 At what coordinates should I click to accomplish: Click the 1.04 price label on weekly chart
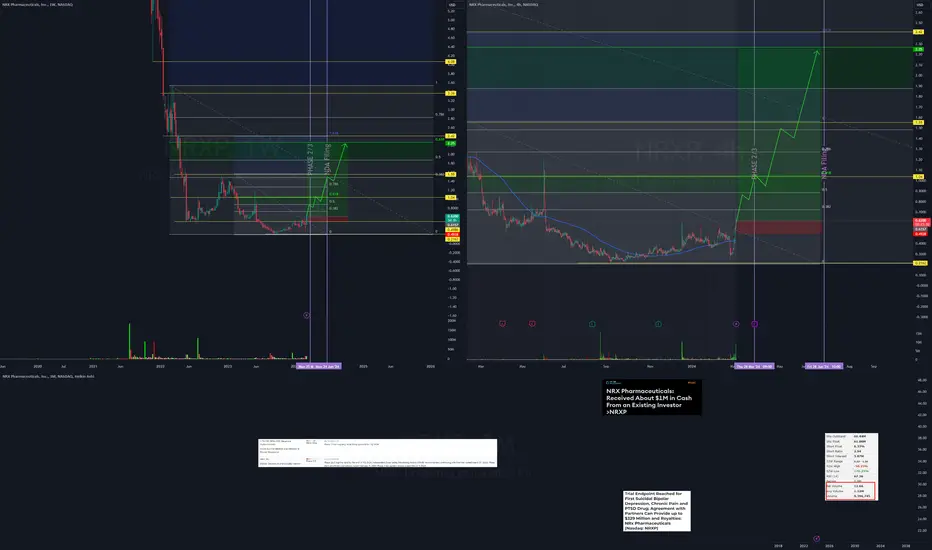451,197
